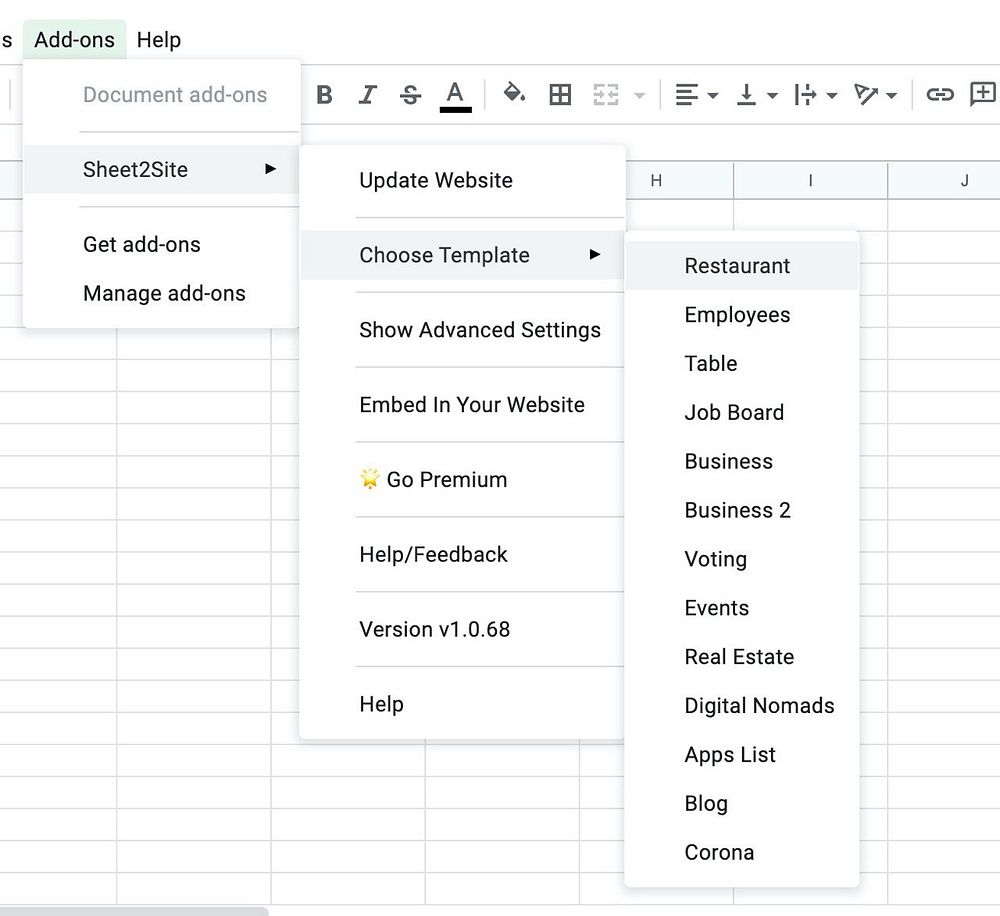Choose Get add-ons
Image resolution: width=1000 pixels, height=916 pixels.
[161, 244]
